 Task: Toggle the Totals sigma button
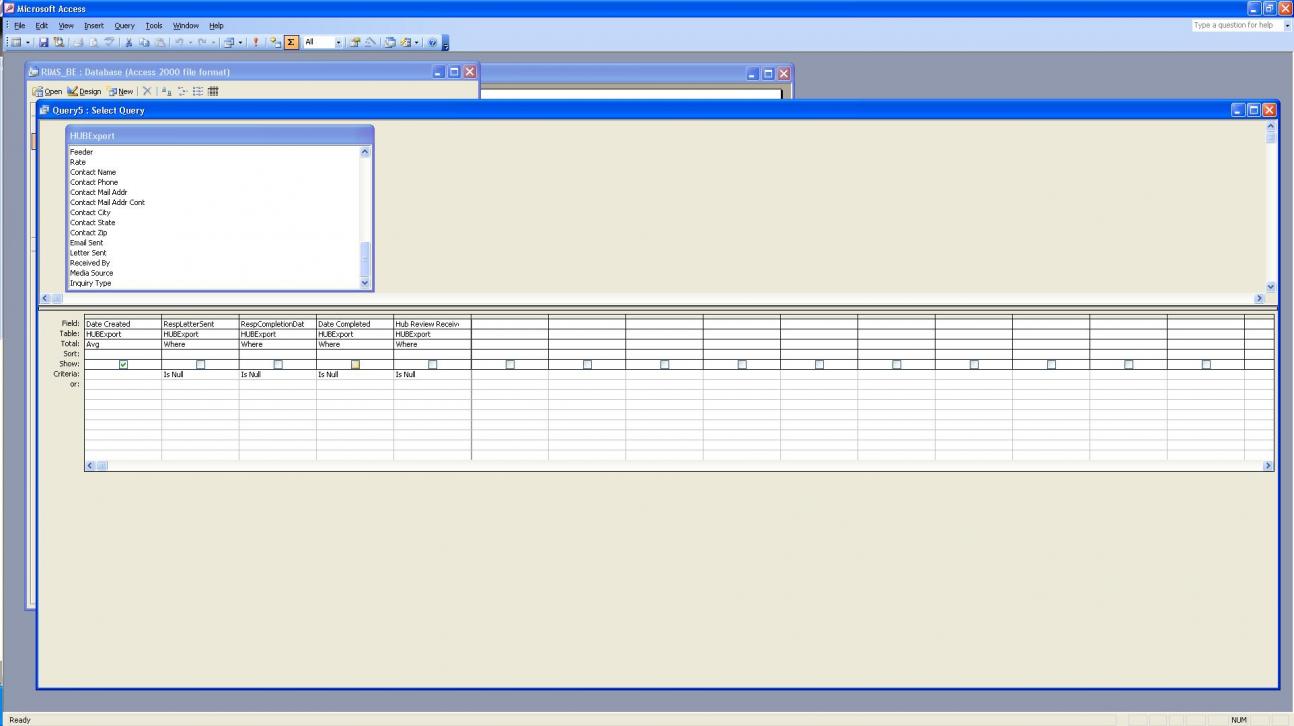291,43
